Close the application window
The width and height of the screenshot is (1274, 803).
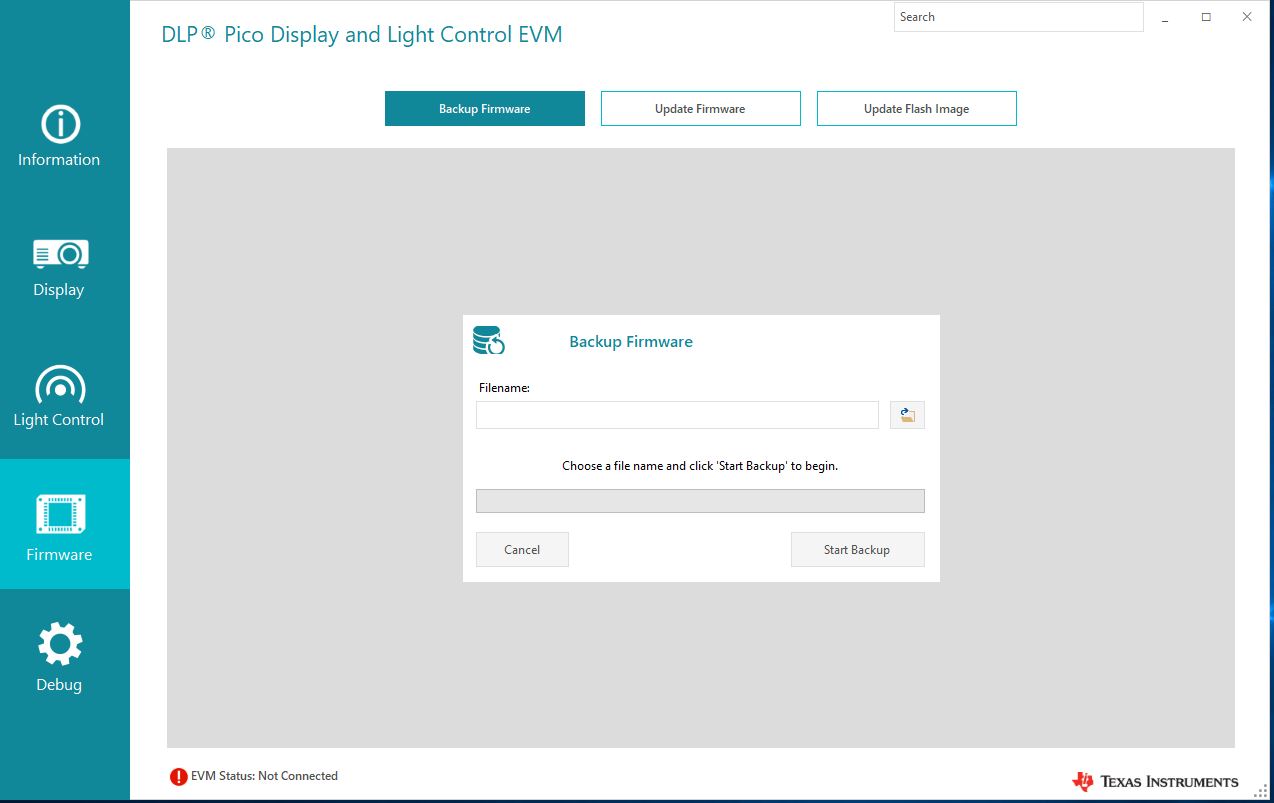1246,17
